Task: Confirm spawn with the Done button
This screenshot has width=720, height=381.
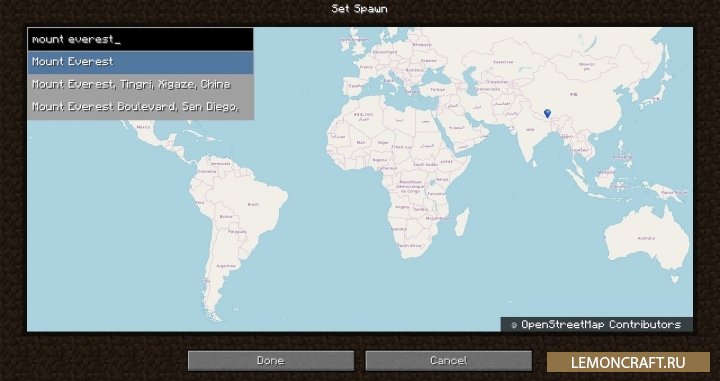Action: click(271, 361)
